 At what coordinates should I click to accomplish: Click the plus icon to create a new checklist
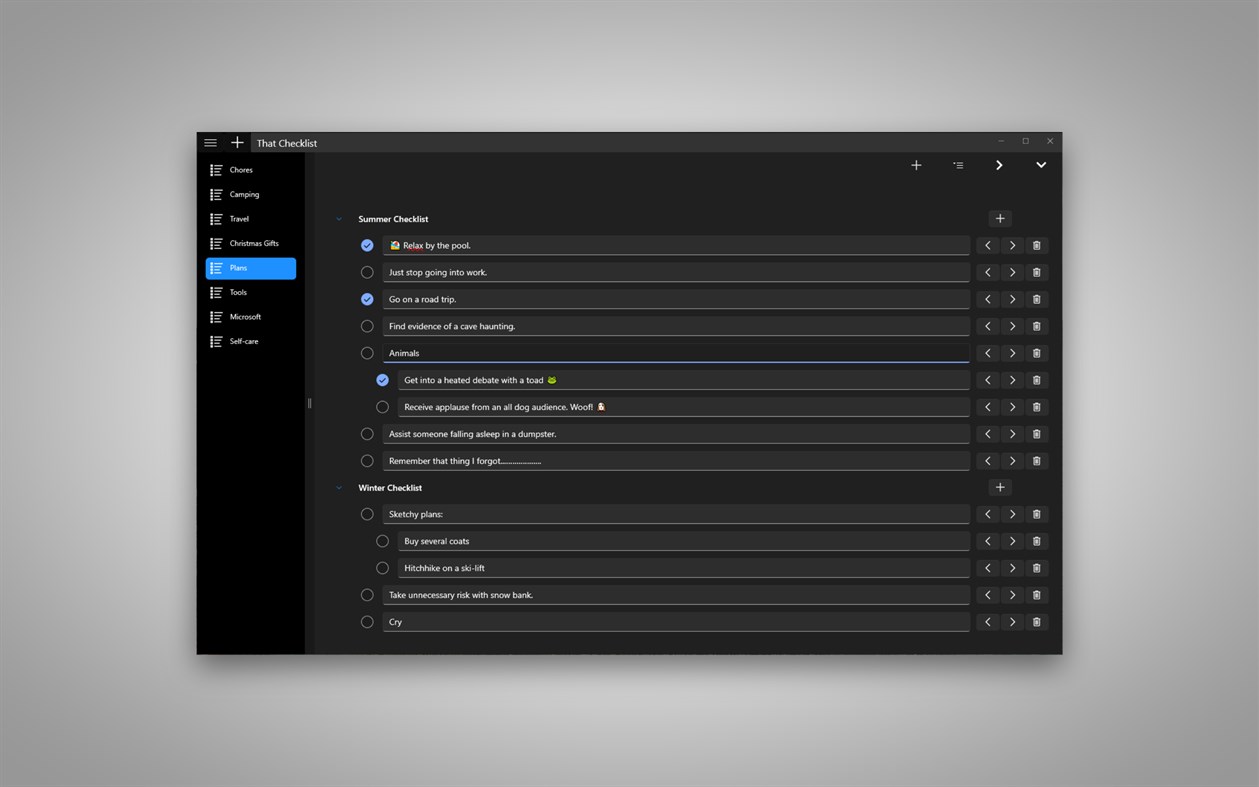coord(237,142)
